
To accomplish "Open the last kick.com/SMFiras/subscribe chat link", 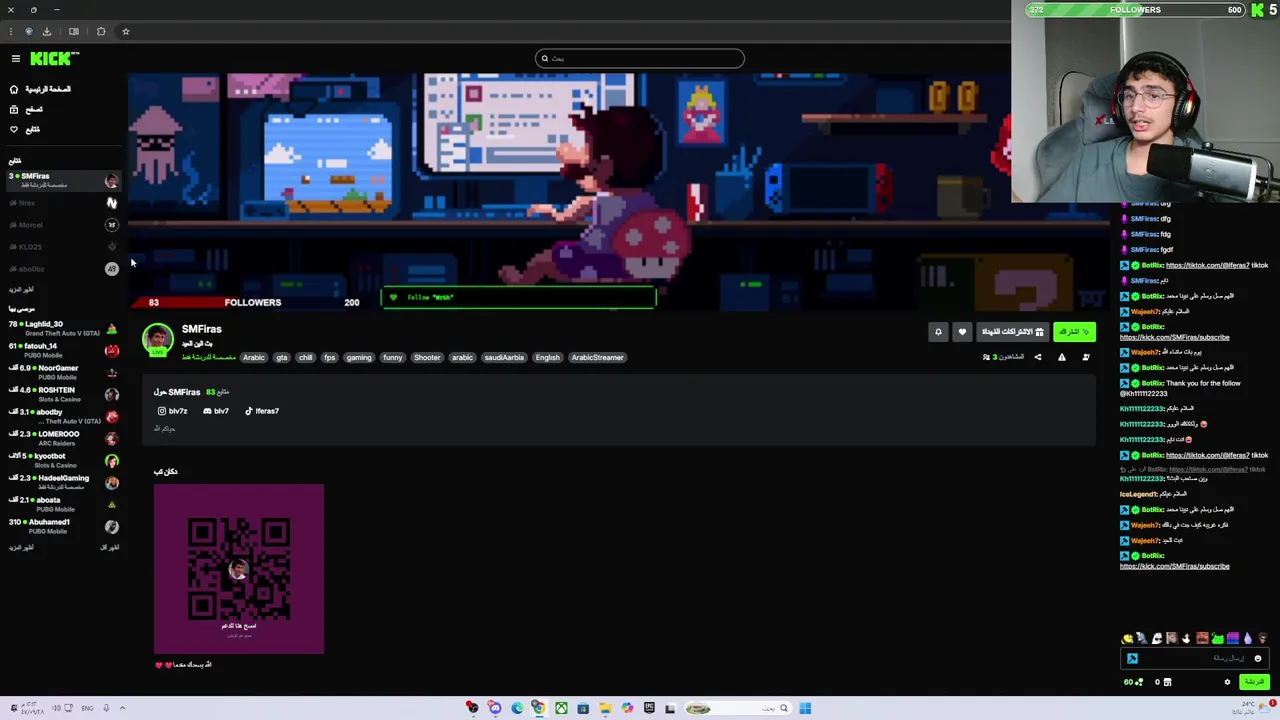I will pos(1174,566).
